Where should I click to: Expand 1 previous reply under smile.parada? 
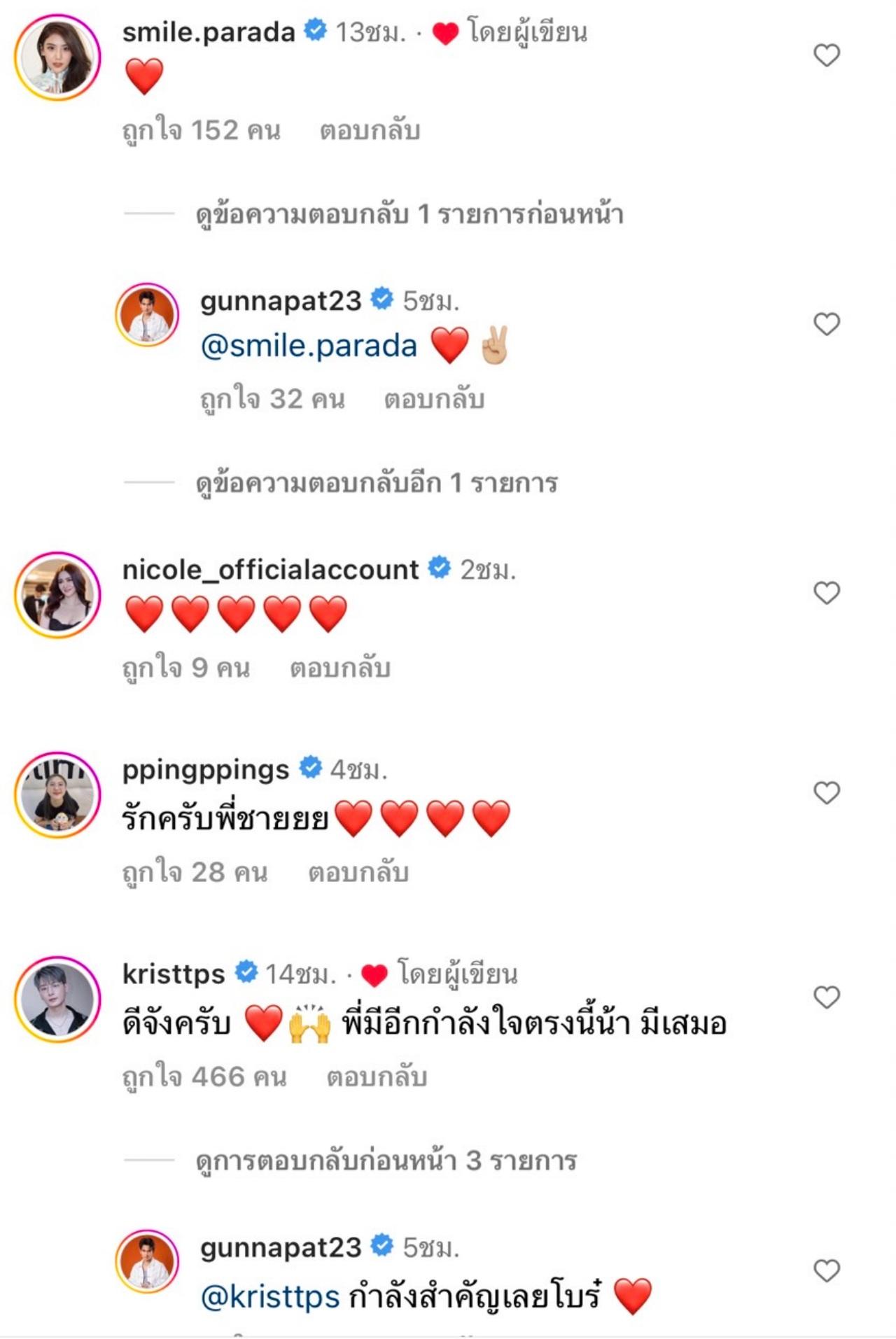409,214
